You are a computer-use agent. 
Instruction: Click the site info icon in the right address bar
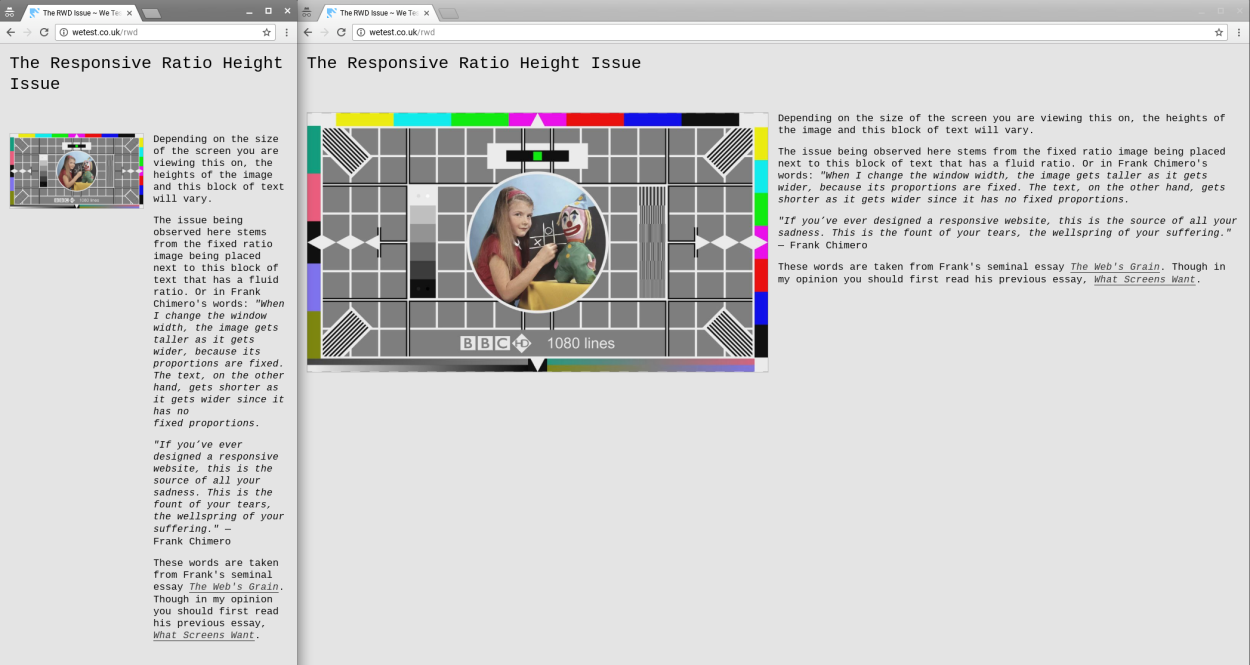(361, 32)
